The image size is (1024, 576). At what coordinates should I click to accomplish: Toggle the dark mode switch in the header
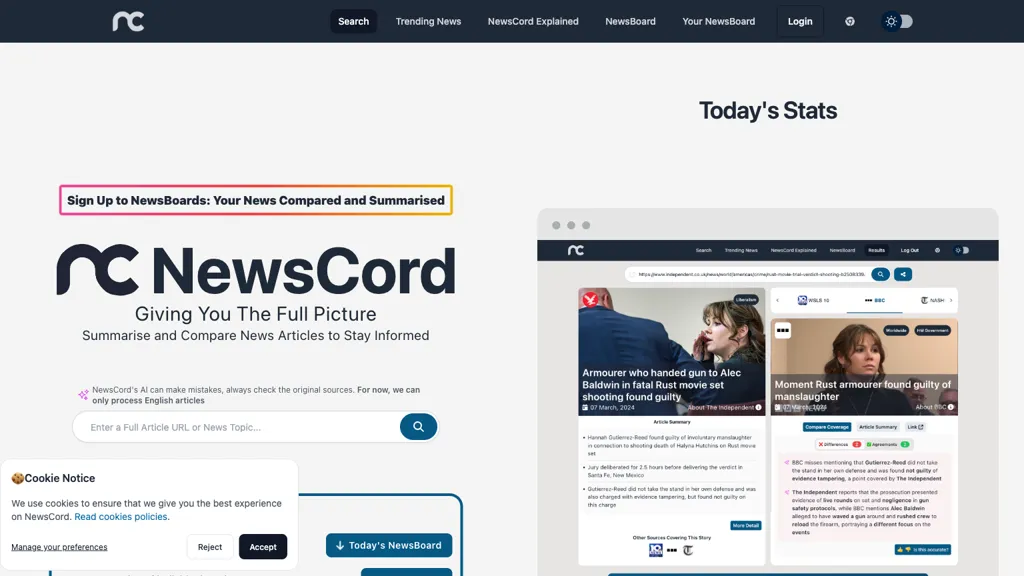pyautogui.click(x=897, y=21)
